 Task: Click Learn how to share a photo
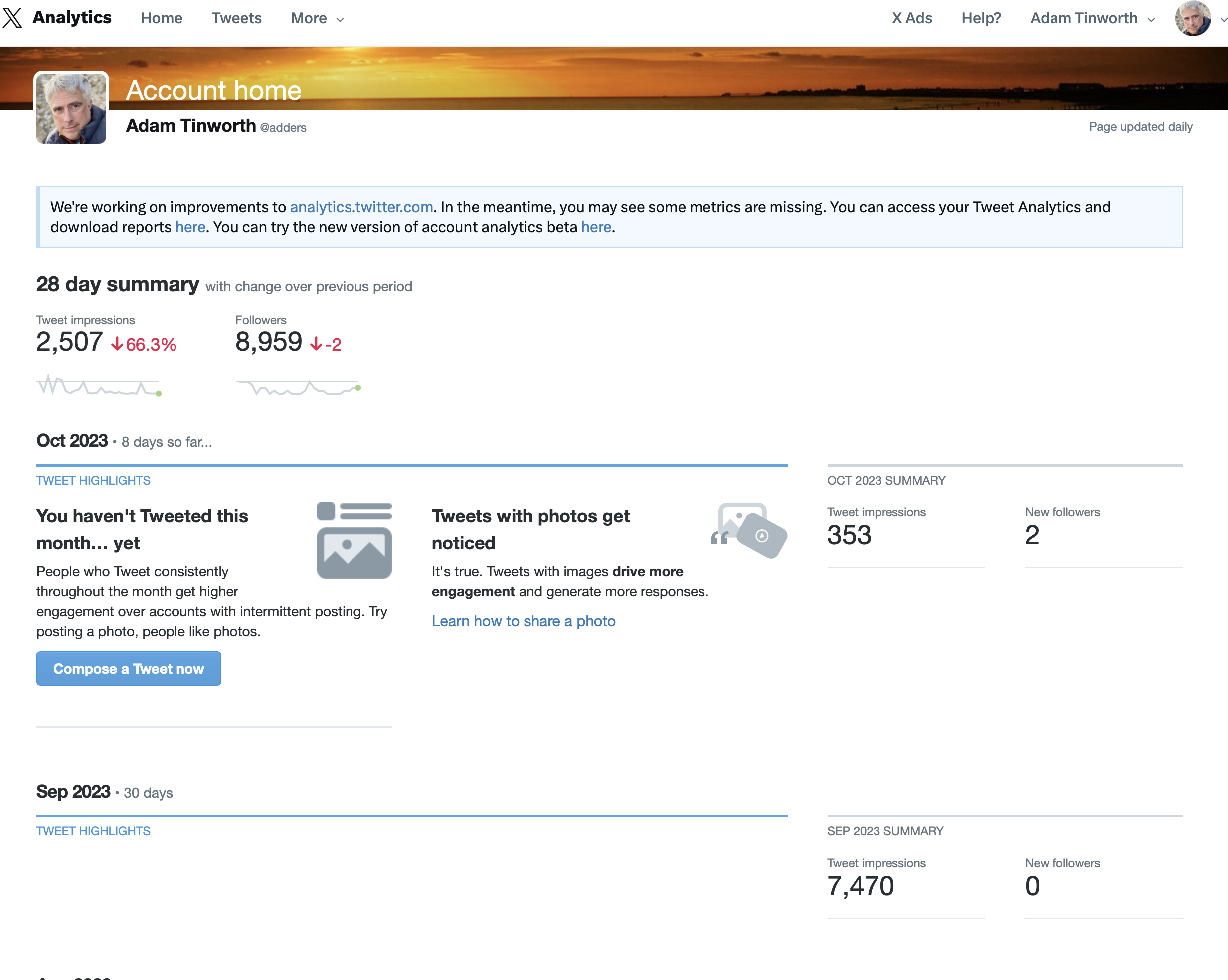click(x=524, y=621)
